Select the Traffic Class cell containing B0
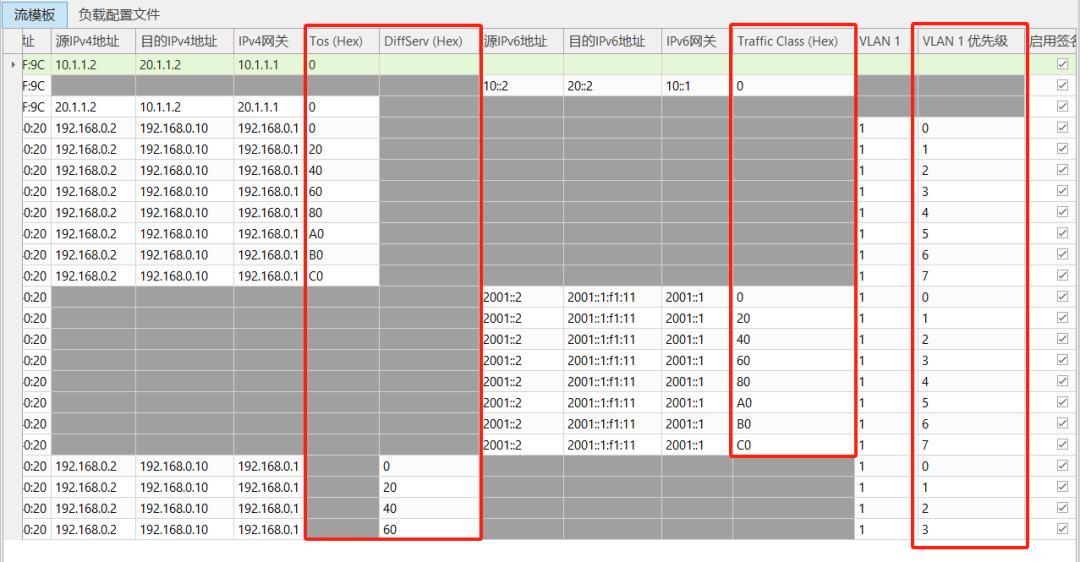The image size is (1080, 562). 792,424
